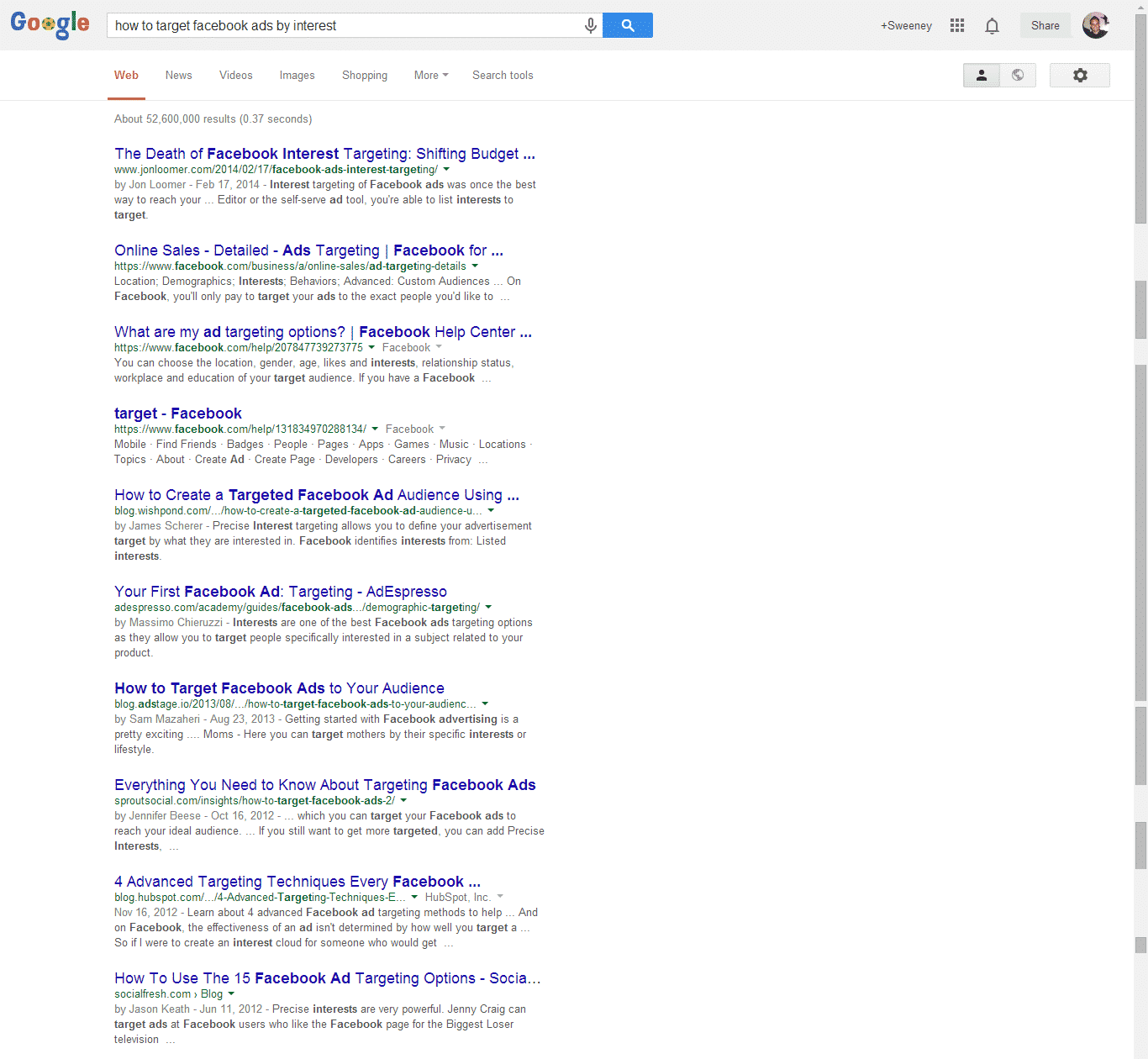Open the settings gear menu

tap(1080, 75)
